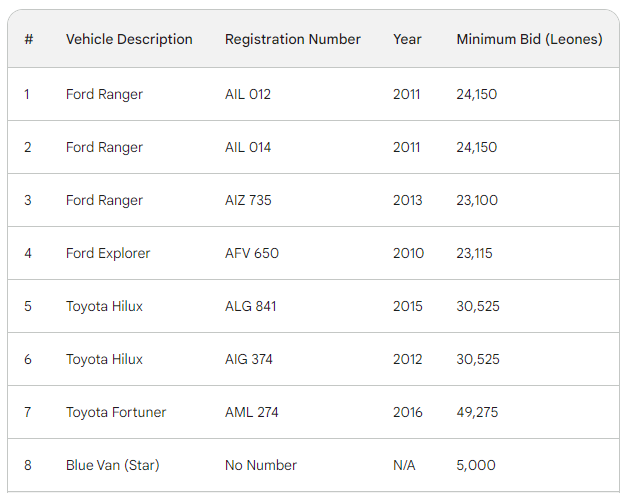Click the Minimum Bid (Leones) header
Viewport: 625px width, 493px height.
pos(529,39)
